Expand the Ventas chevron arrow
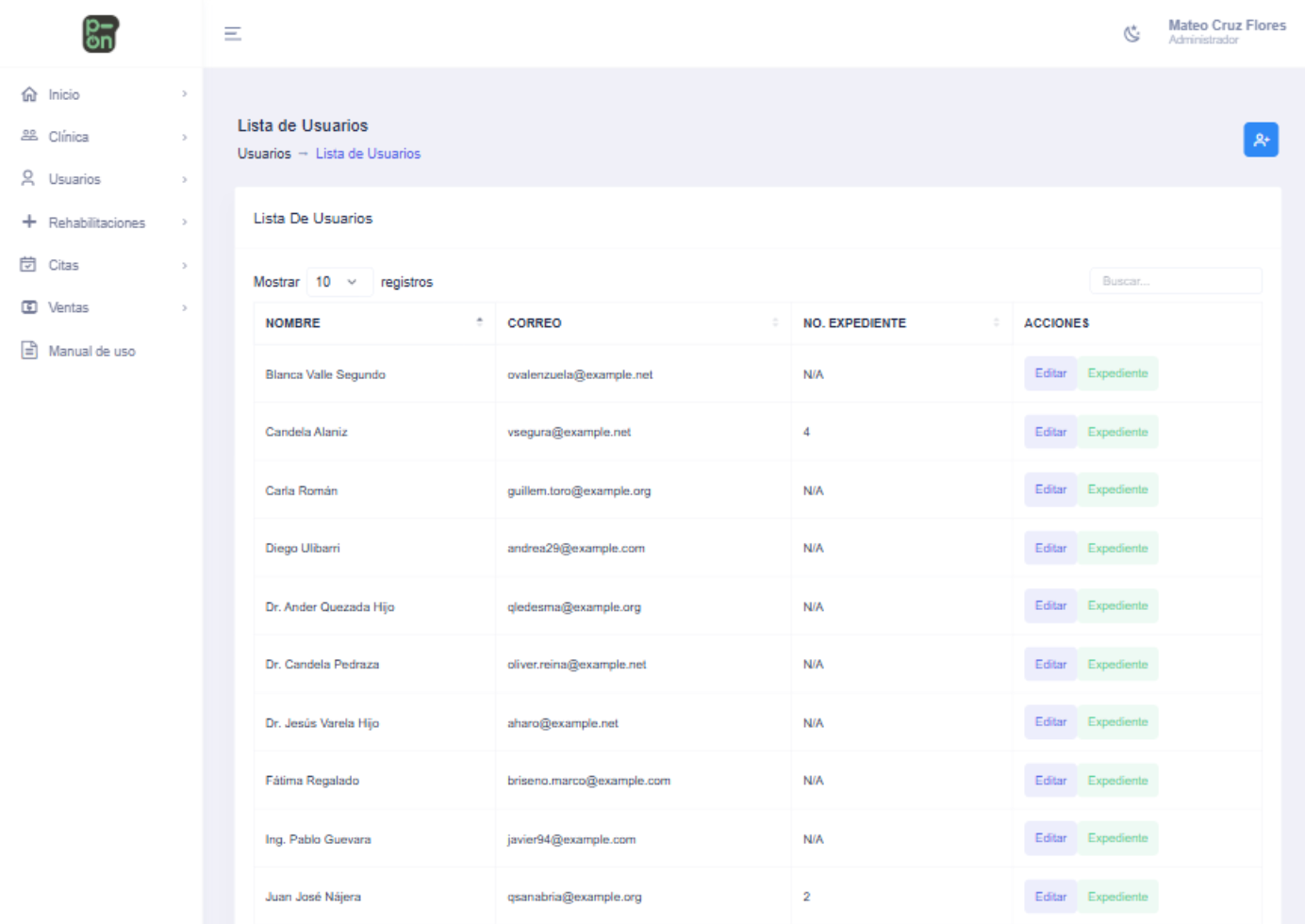This screenshot has height=924, width=1305. coord(185,307)
